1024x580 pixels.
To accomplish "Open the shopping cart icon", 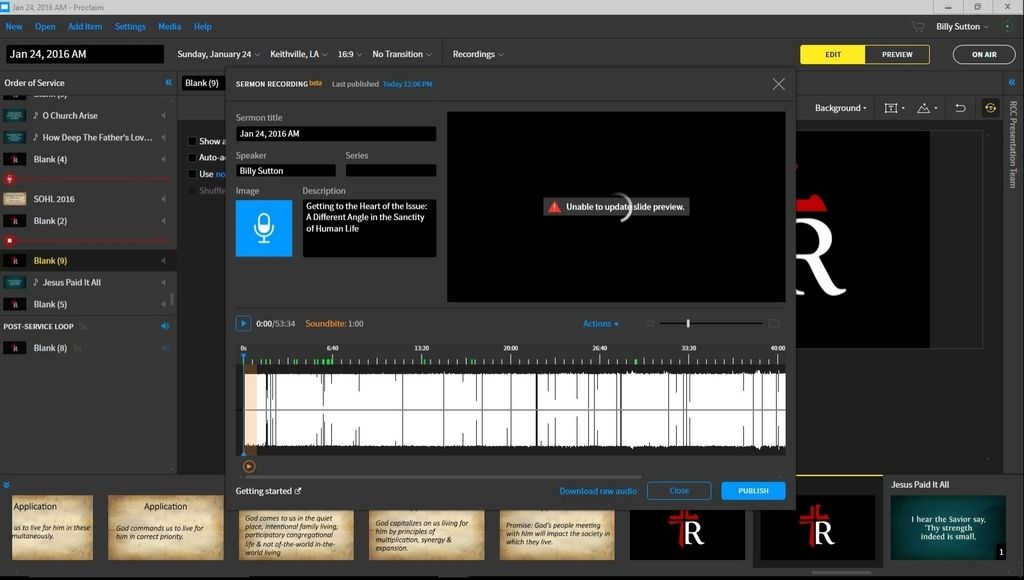I will coord(918,27).
